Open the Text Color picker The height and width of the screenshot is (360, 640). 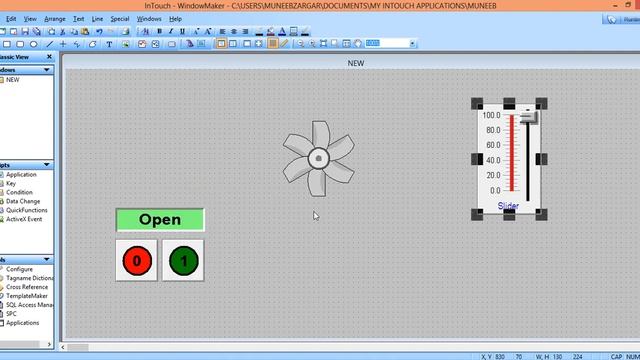282,31
